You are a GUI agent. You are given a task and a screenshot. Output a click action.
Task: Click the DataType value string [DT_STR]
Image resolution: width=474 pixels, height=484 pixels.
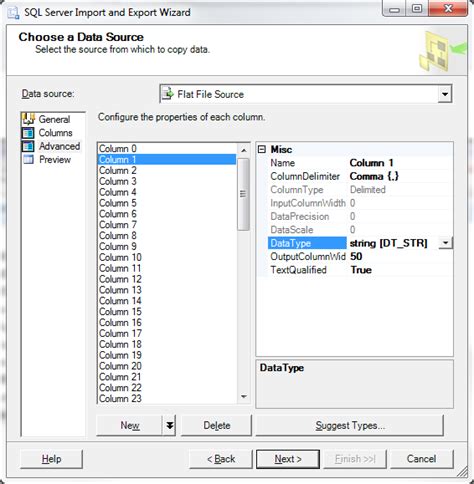[x=388, y=243]
